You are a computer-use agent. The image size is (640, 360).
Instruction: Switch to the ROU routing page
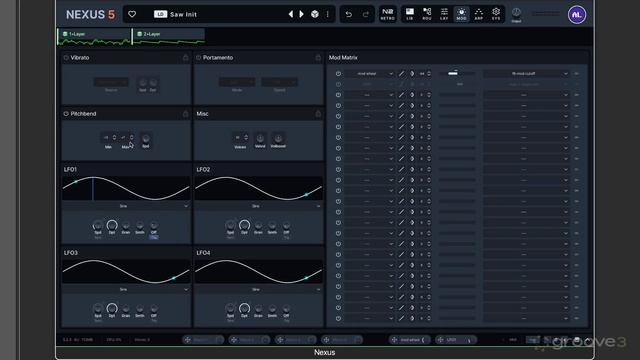click(x=427, y=14)
